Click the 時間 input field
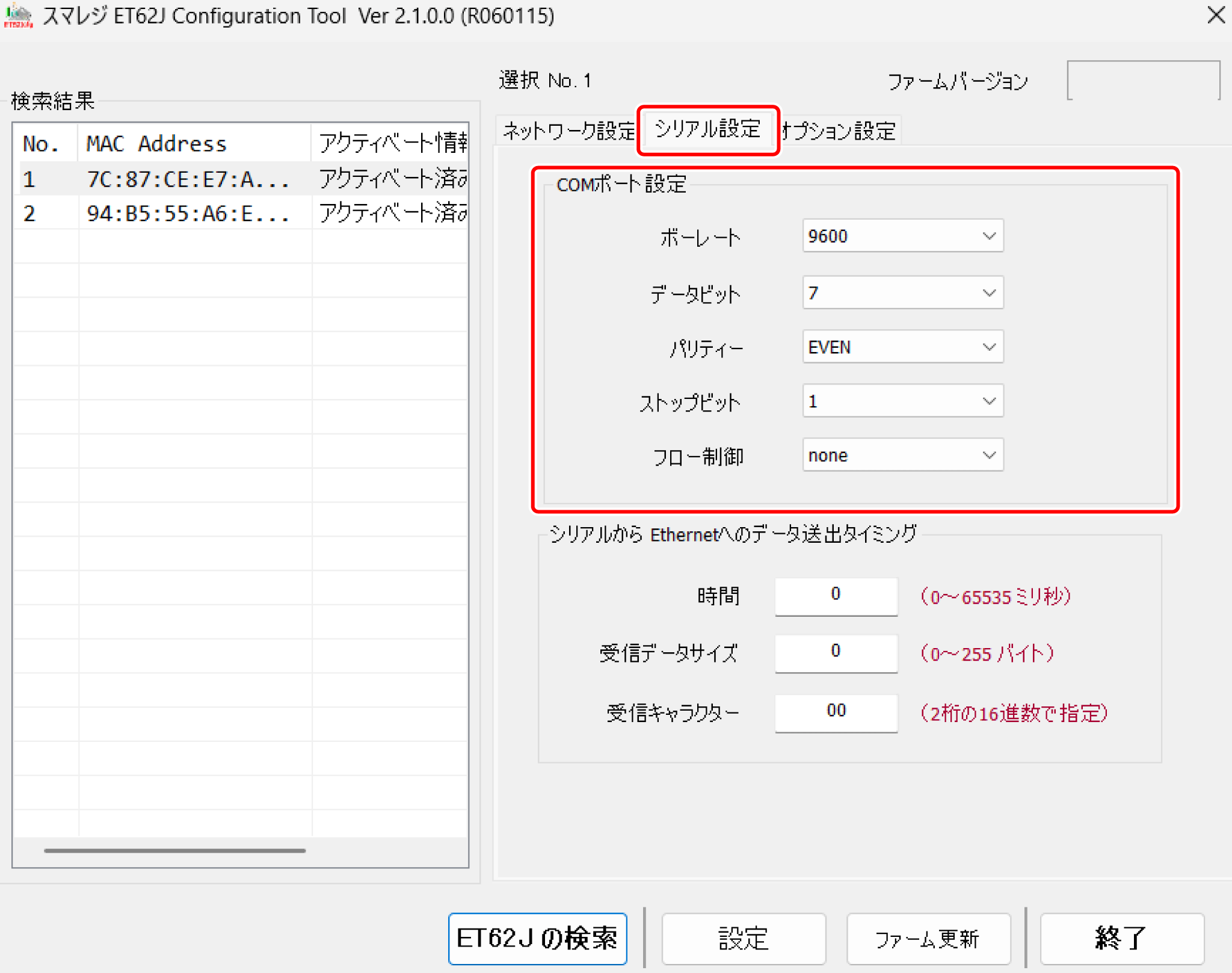Screen dimensions: 1232x973 coord(836,596)
